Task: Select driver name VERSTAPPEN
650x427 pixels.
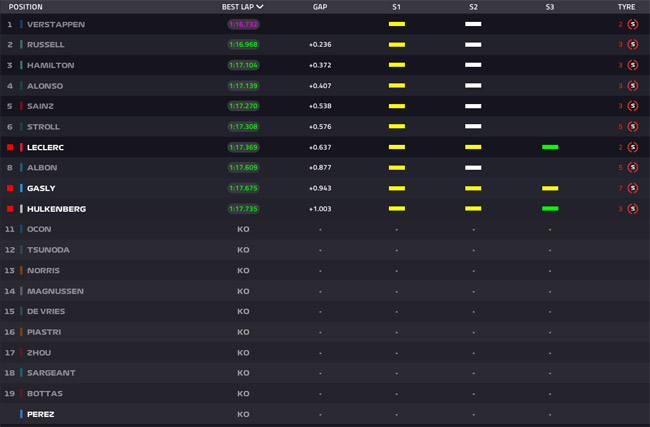Action: 56,24
